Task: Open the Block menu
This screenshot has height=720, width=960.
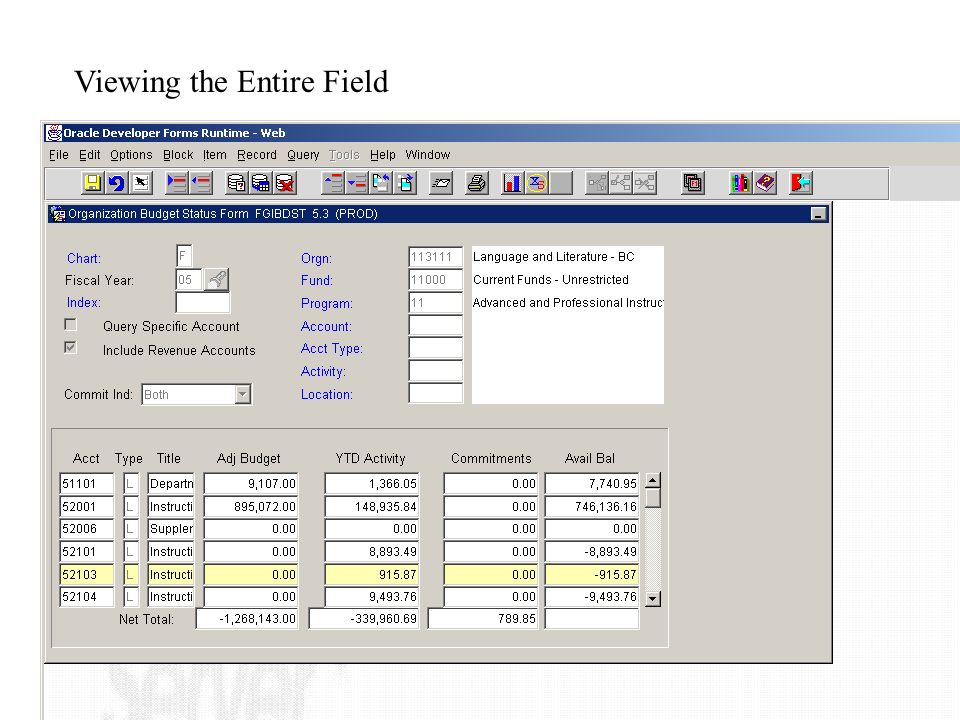Action: [178, 155]
